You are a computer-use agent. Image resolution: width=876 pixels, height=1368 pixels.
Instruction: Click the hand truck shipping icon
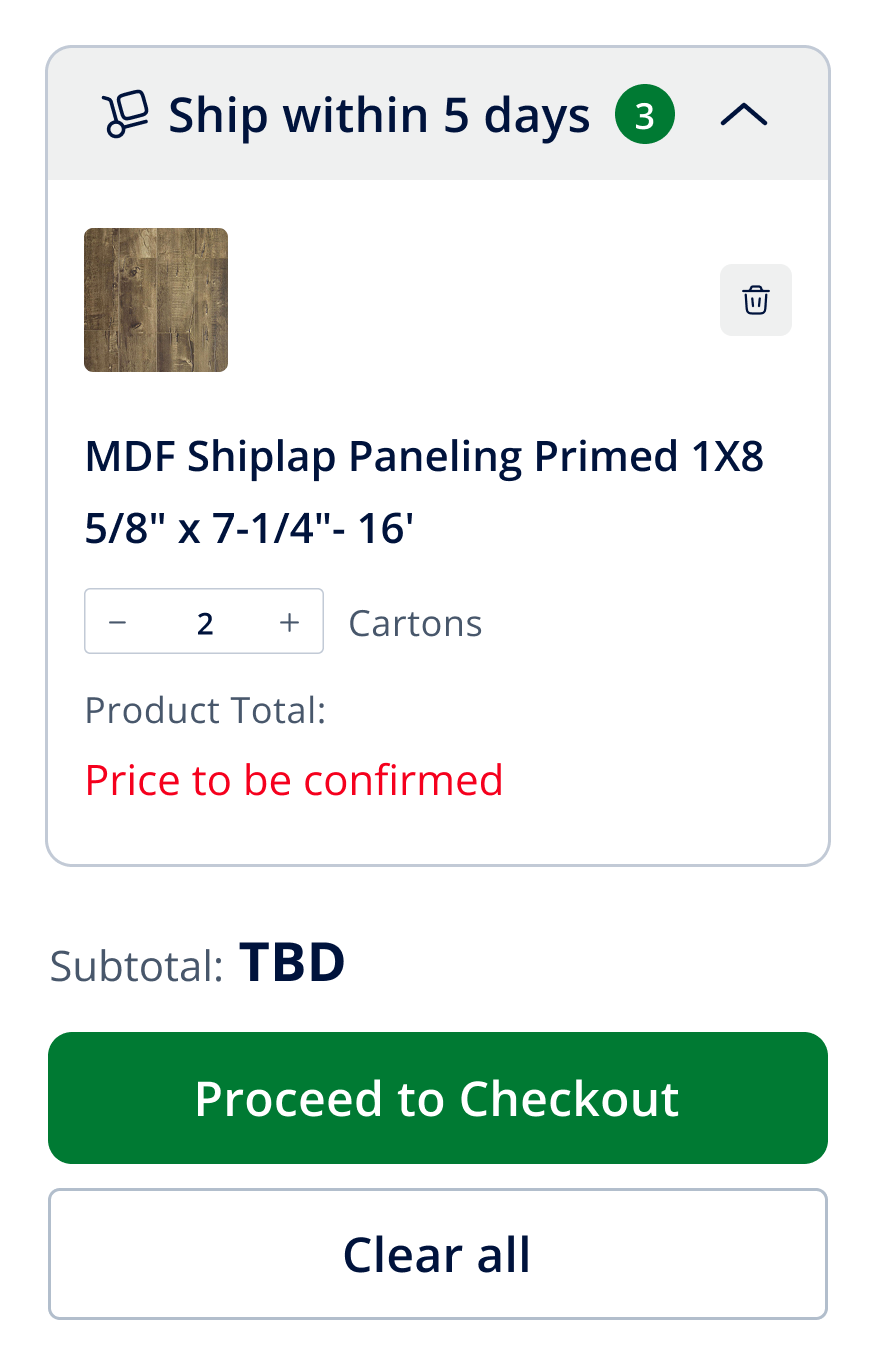pyautogui.click(x=126, y=115)
